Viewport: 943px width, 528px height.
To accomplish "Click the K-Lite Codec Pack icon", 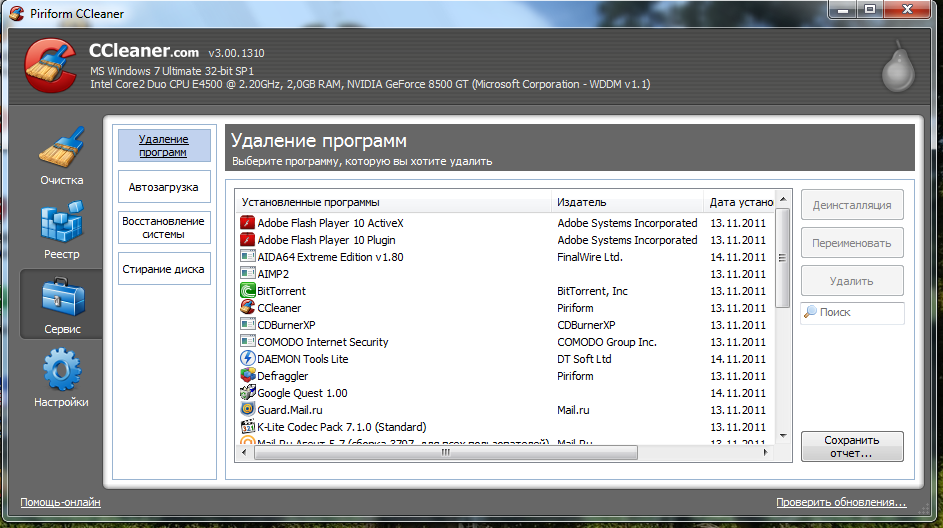I will [x=247, y=427].
